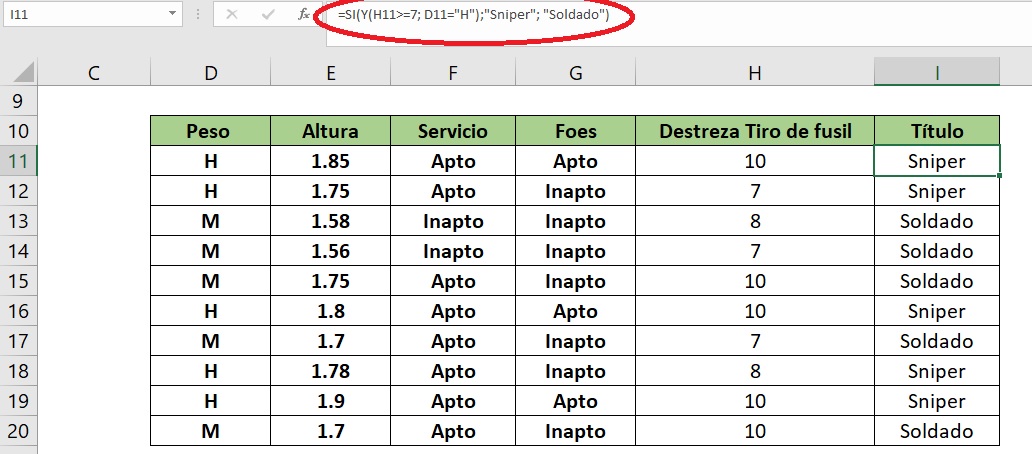1032x454 pixels.
Task: Select row 20 header
Action: point(19,431)
